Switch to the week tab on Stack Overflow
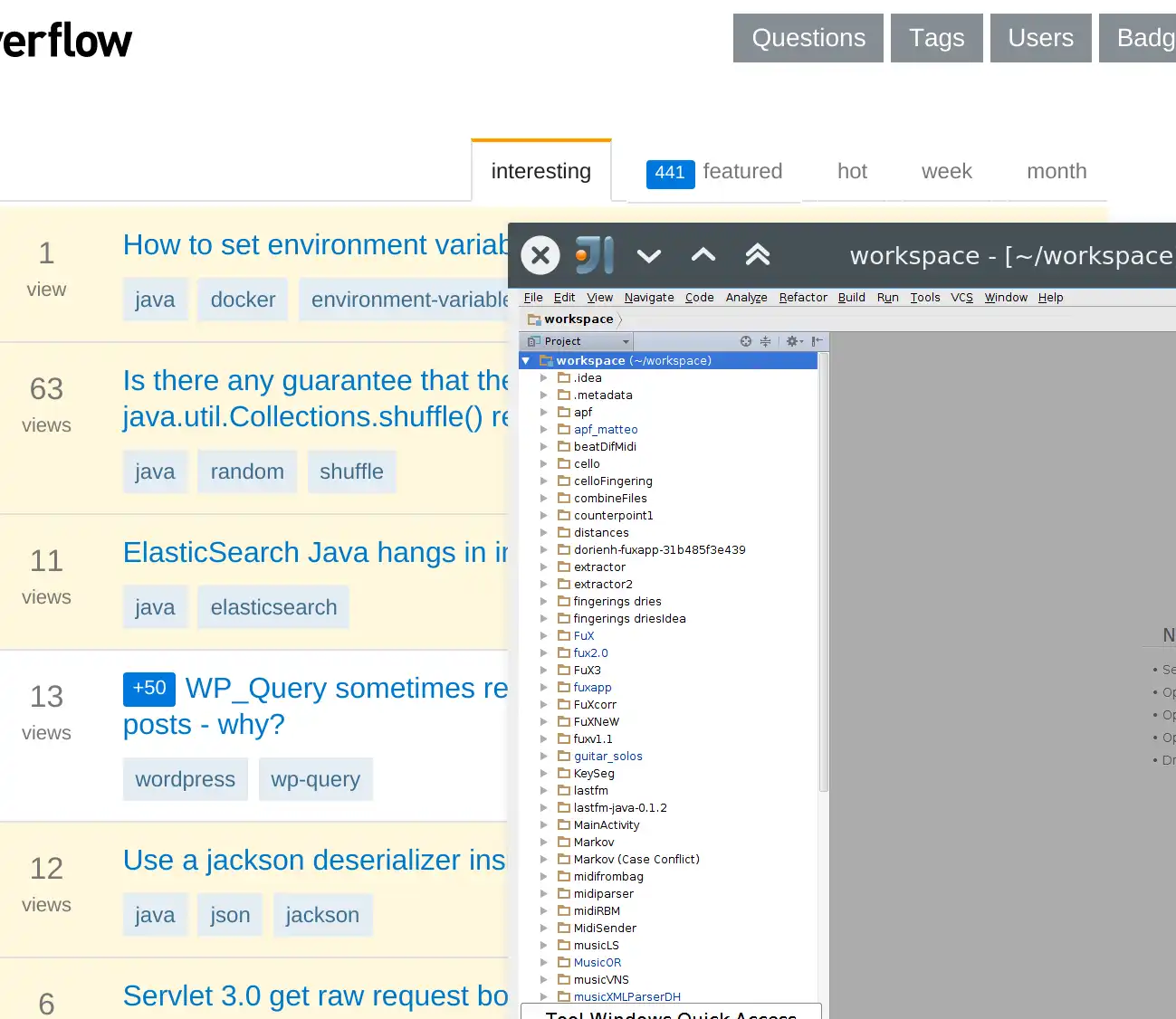 (x=946, y=171)
